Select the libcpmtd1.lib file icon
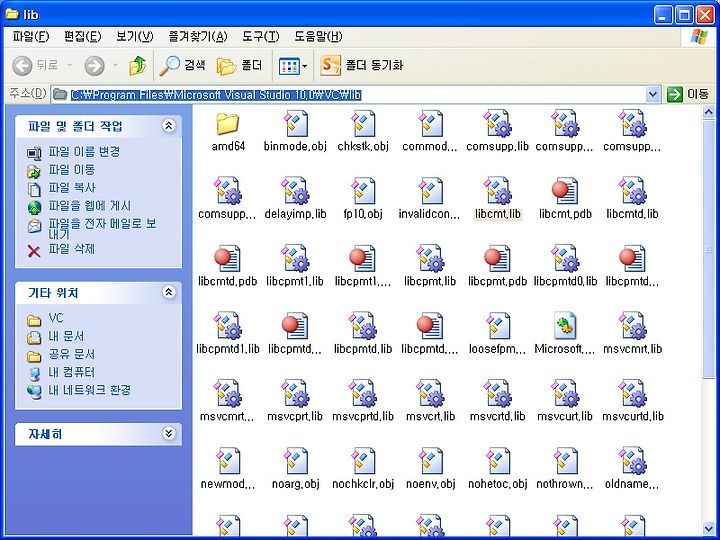 [228, 326]
